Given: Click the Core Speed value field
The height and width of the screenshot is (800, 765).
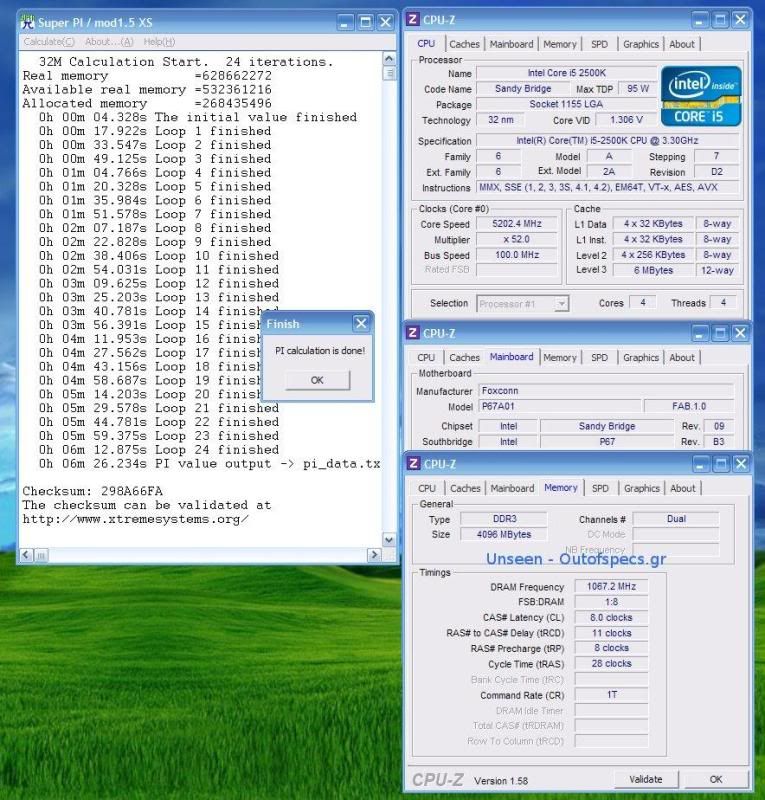Looking at the screenshot, I should tap(518, 224).
